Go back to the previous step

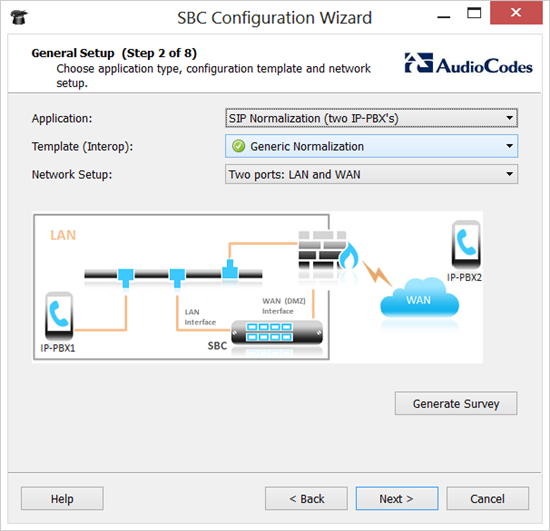point(306,498)
